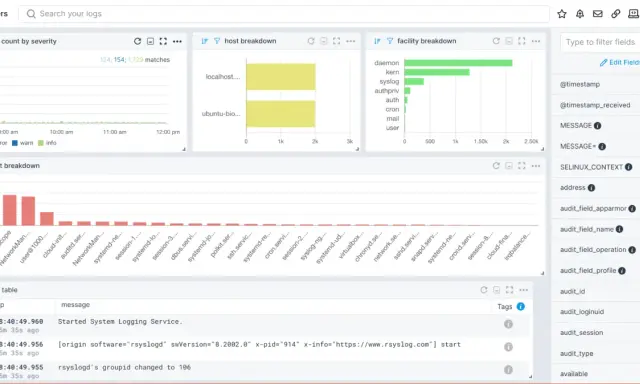640x384 pixels.
Task: Click sort icon in host breakdown panel
Action: point(204,41)
